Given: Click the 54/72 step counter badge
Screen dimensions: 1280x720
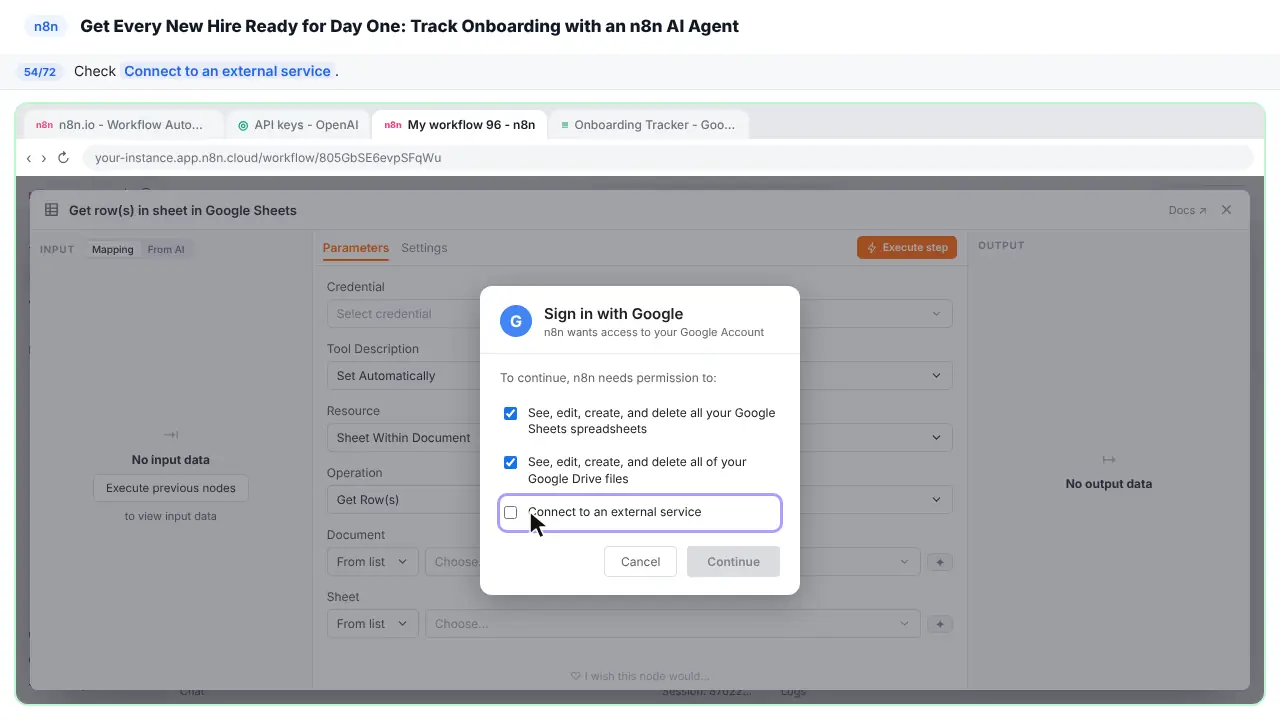Looking at the screenshot, I should (40, 72).
